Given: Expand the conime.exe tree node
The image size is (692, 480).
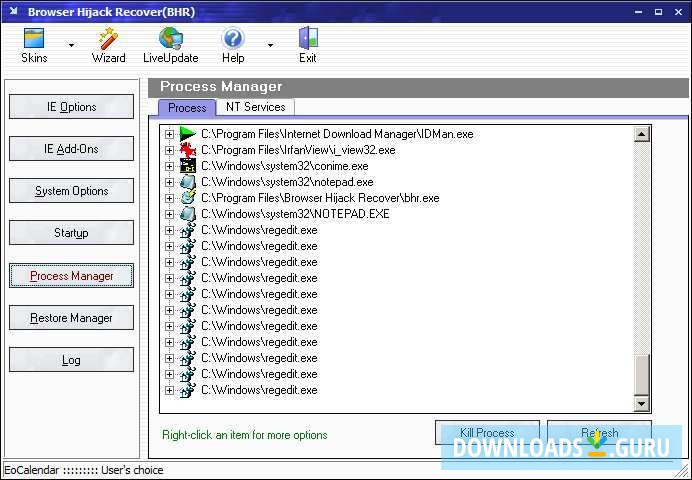Looking at the screenshot, I should pyautogui.click(x=169, y=166).
